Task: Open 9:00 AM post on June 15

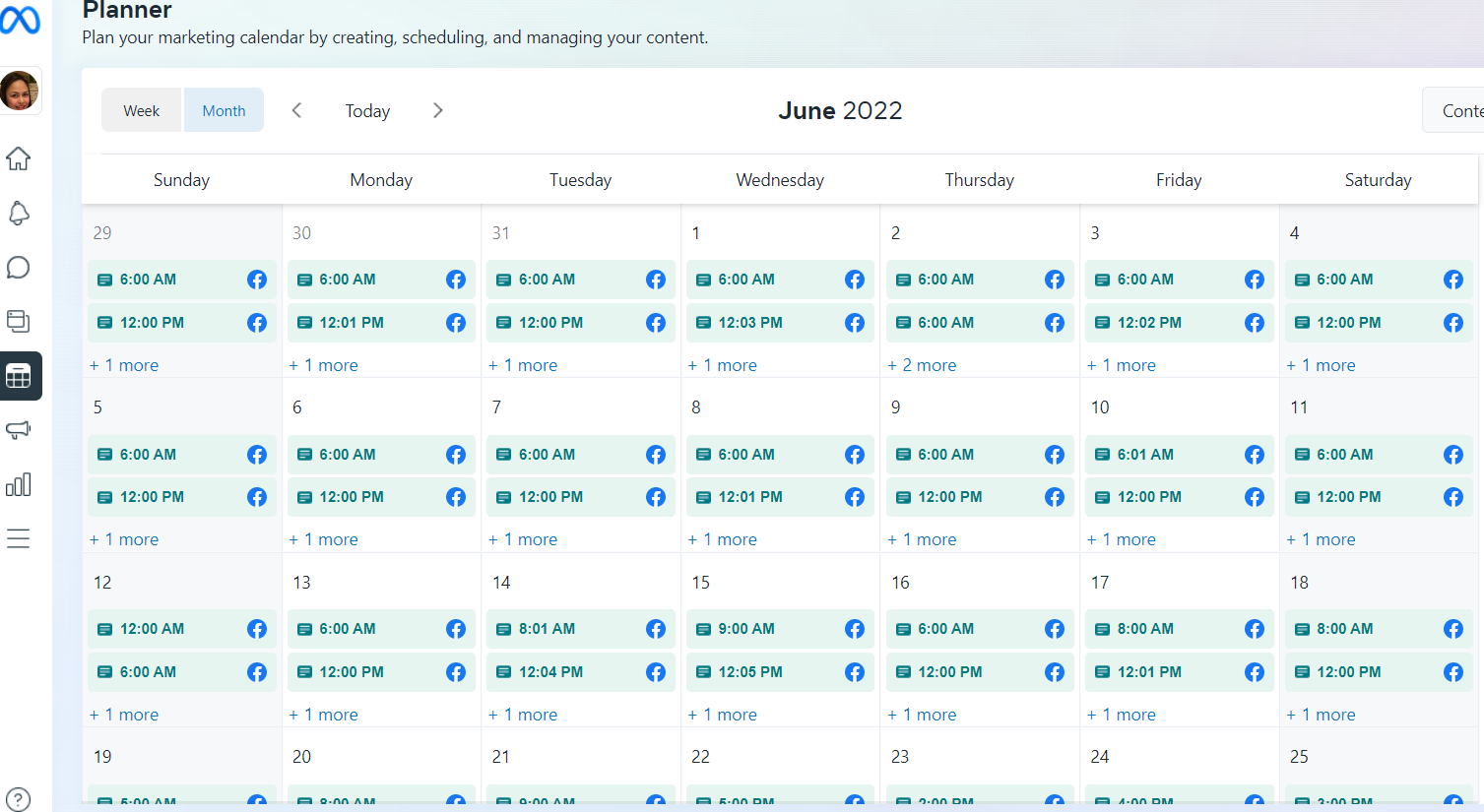Action: [x=780, y=629]
